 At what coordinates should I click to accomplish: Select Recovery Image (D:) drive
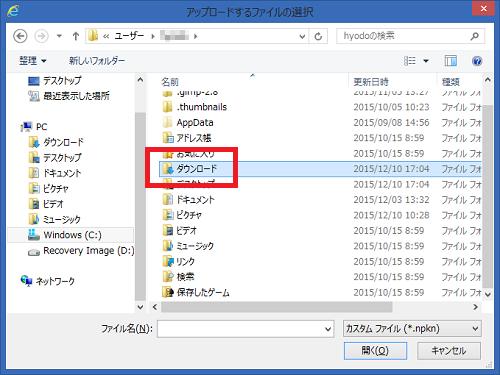click(x=81, y=251)
